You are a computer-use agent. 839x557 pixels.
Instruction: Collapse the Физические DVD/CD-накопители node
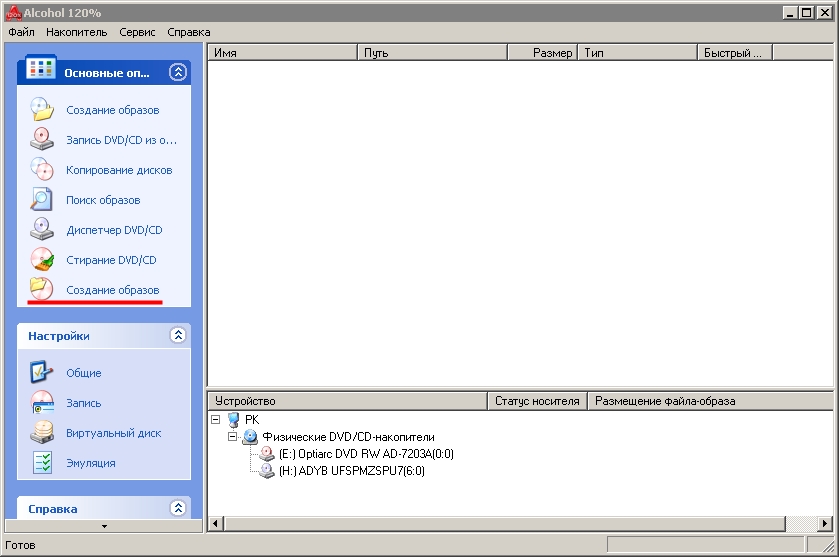[x=232, y=437]
